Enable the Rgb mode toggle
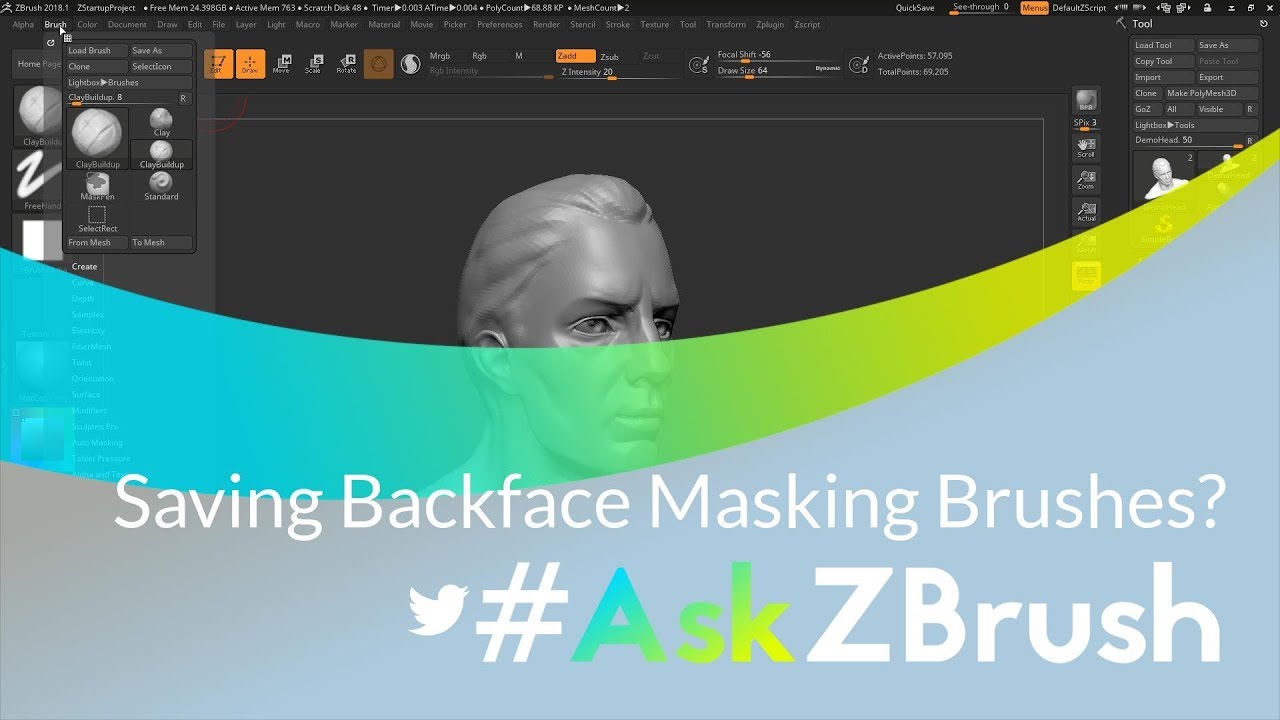Image resolution: width=1280 pixels, height=720 pixels. 480,56
